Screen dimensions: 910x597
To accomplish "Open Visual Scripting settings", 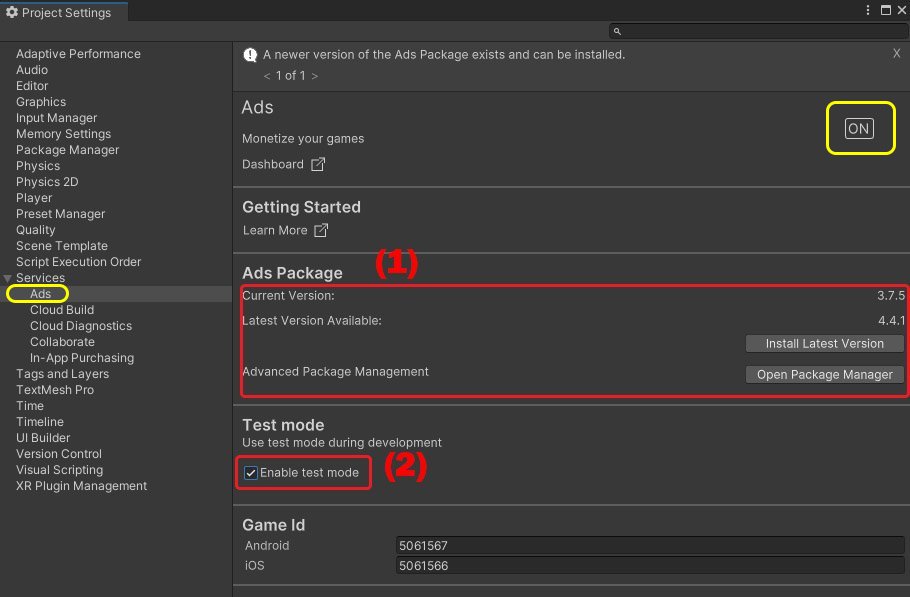I will [x=59, y=470].
